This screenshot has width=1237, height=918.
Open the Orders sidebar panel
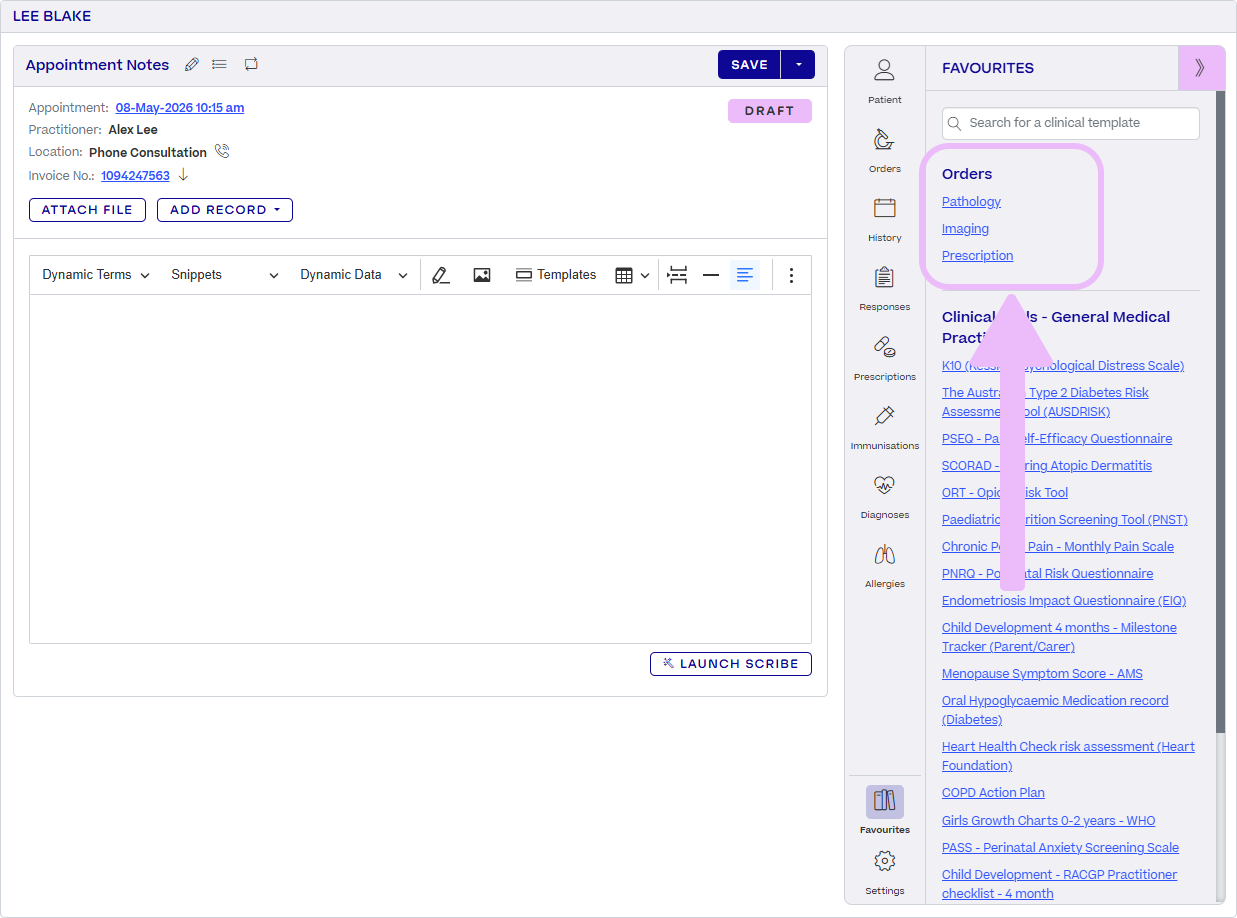tap(884, 150)
